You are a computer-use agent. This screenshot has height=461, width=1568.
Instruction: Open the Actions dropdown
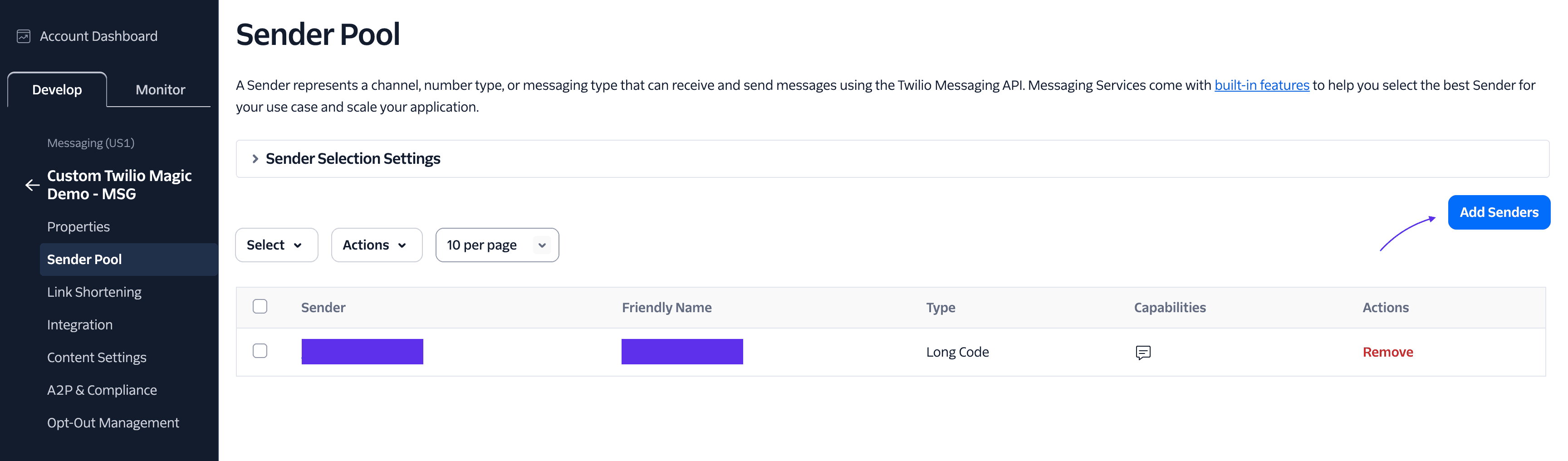point(377,245)
